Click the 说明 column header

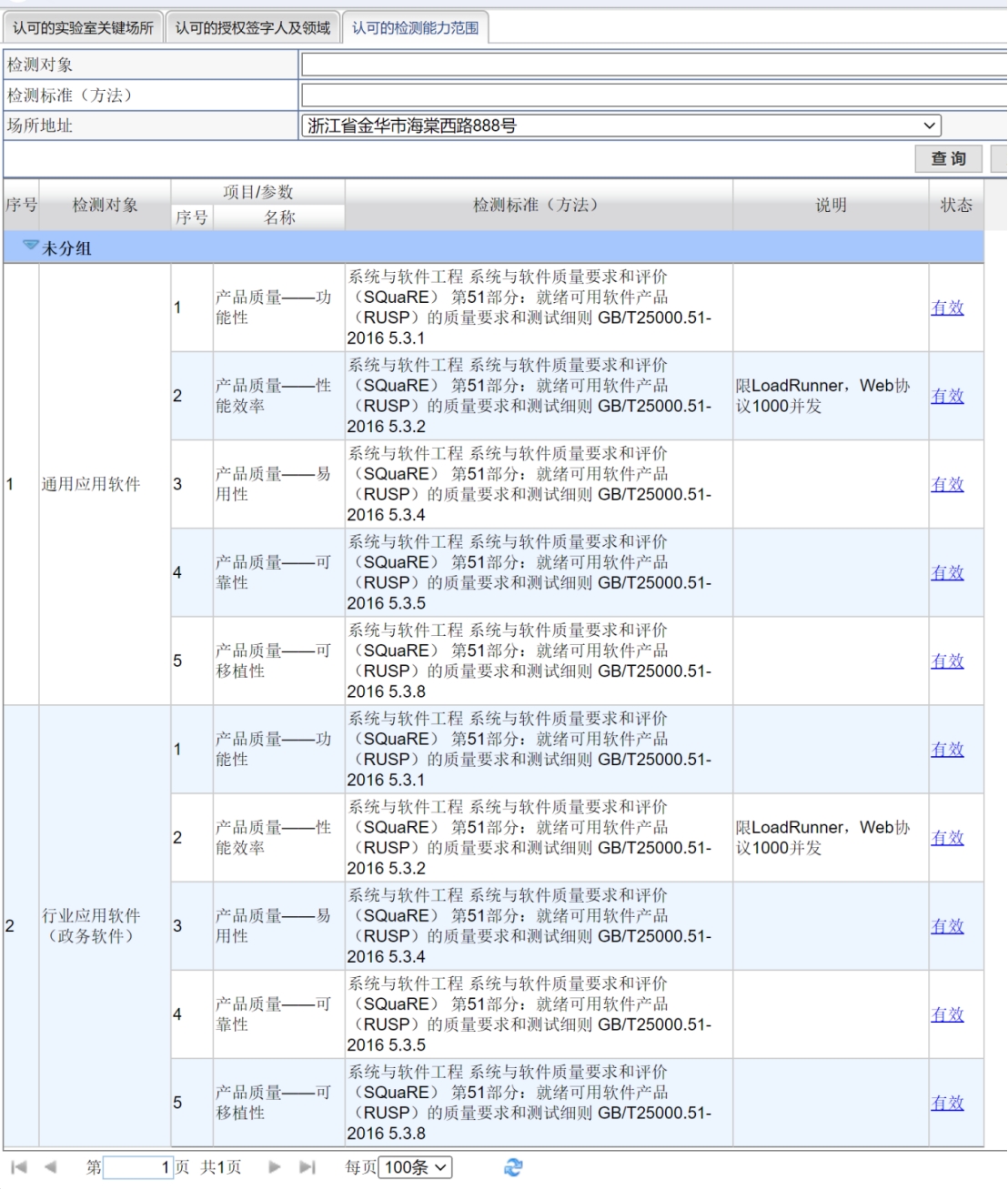click(831, 205)
